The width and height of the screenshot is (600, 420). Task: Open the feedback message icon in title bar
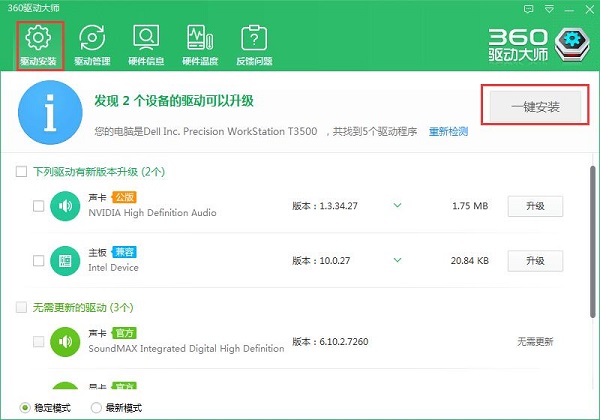[528, 9]
